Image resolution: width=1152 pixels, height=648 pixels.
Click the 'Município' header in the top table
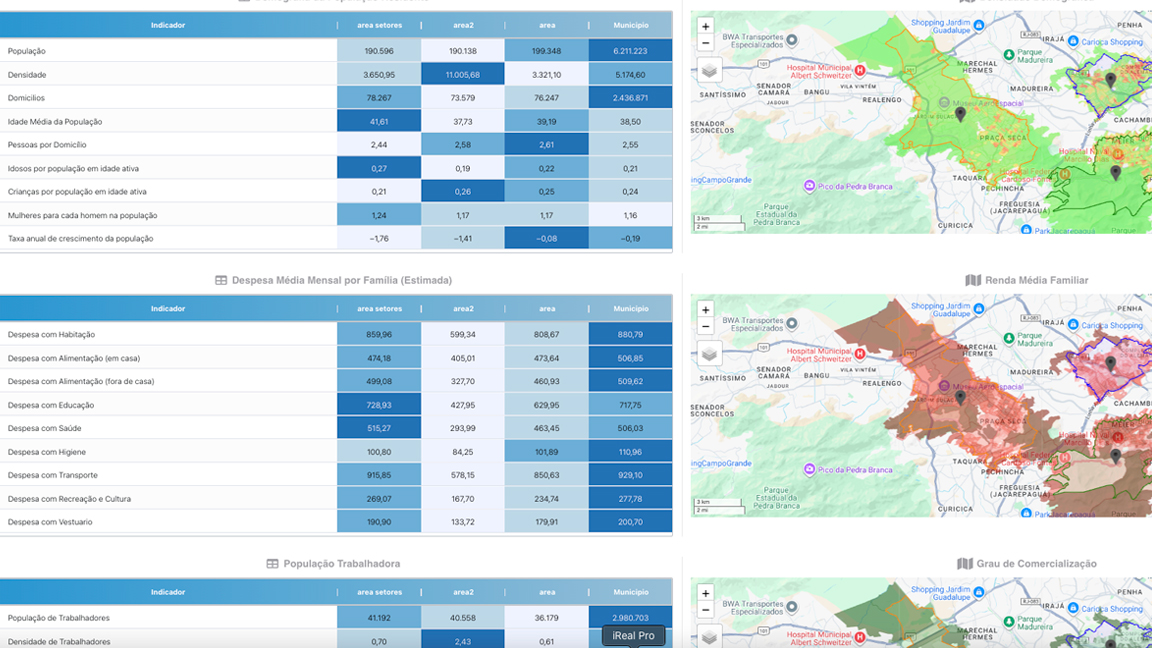pyautogui.click(x=630, y=25)
